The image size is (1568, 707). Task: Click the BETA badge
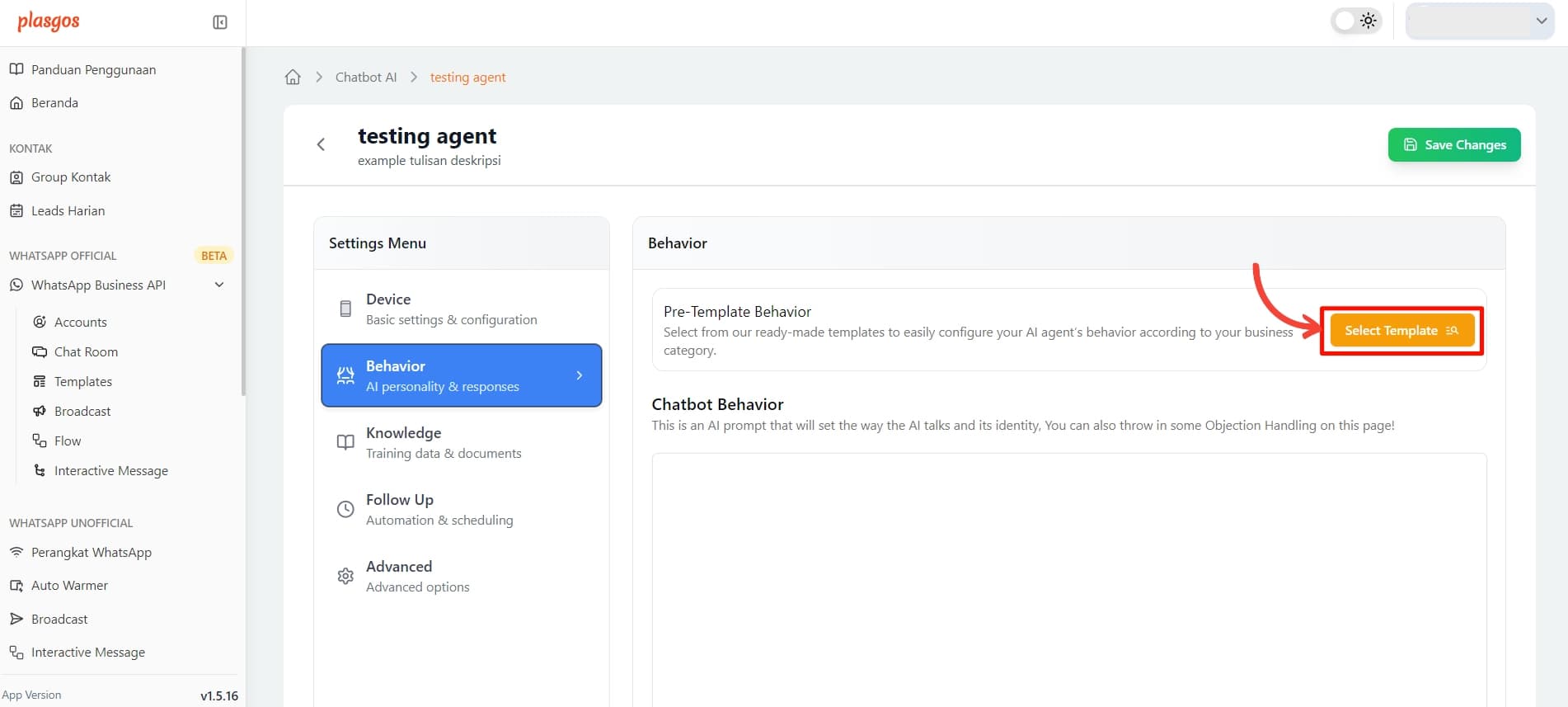tap(214, 256)
